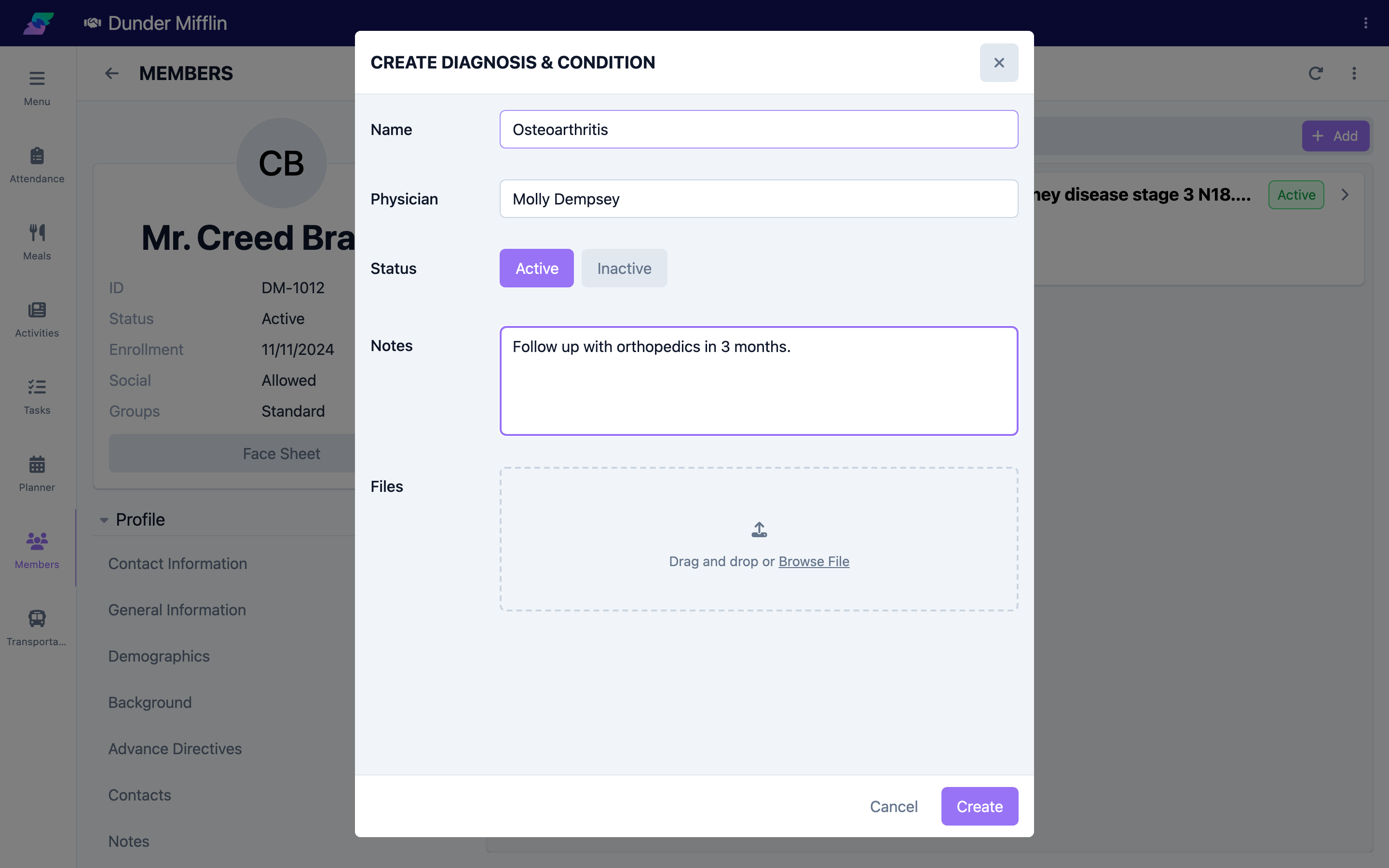
Task: Open the hamburger Menu icon
Action: tap(37, 78)
